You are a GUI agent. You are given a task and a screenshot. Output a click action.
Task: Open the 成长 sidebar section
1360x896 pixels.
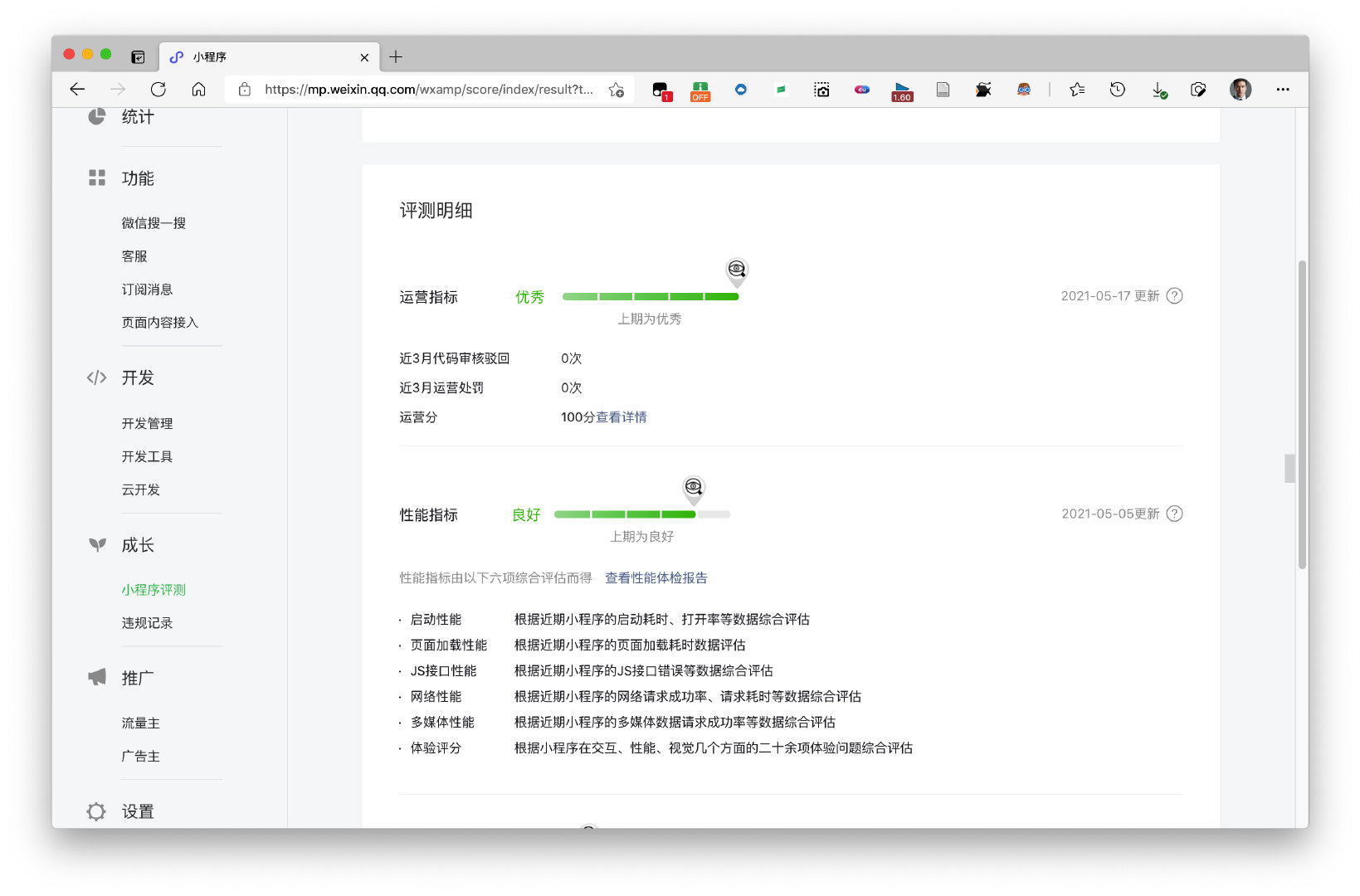(x=138, y=545)
